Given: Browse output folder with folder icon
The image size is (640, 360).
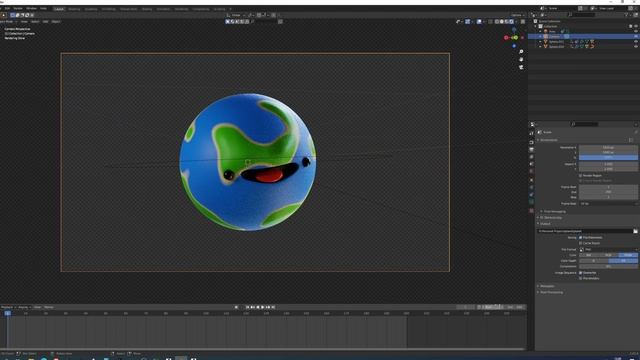Looking at the screenshot, I should pyautogui.click(x=636, y=231).
